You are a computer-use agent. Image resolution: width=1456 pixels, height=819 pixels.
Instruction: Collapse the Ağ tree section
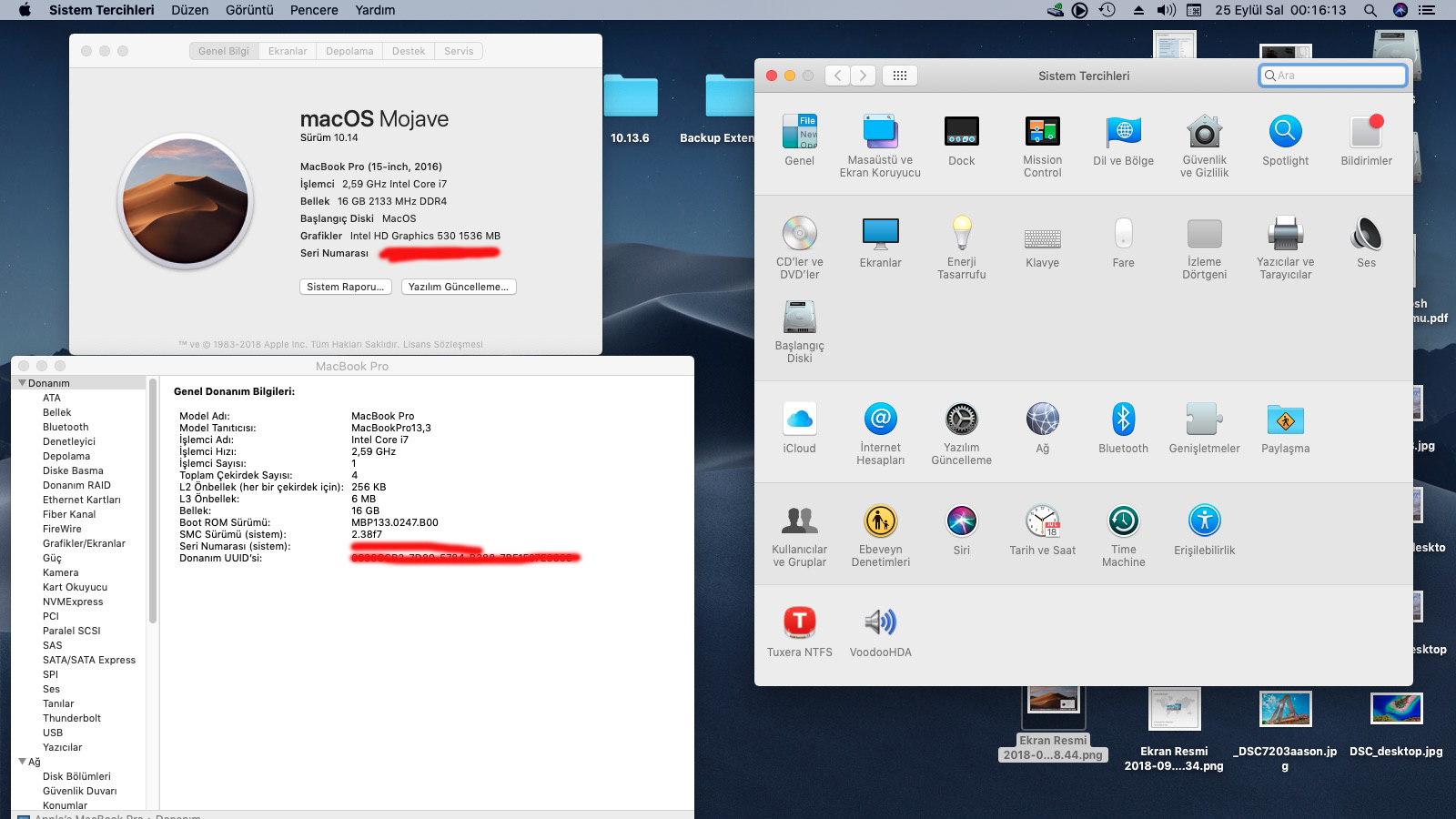click(x=22, y=762)
